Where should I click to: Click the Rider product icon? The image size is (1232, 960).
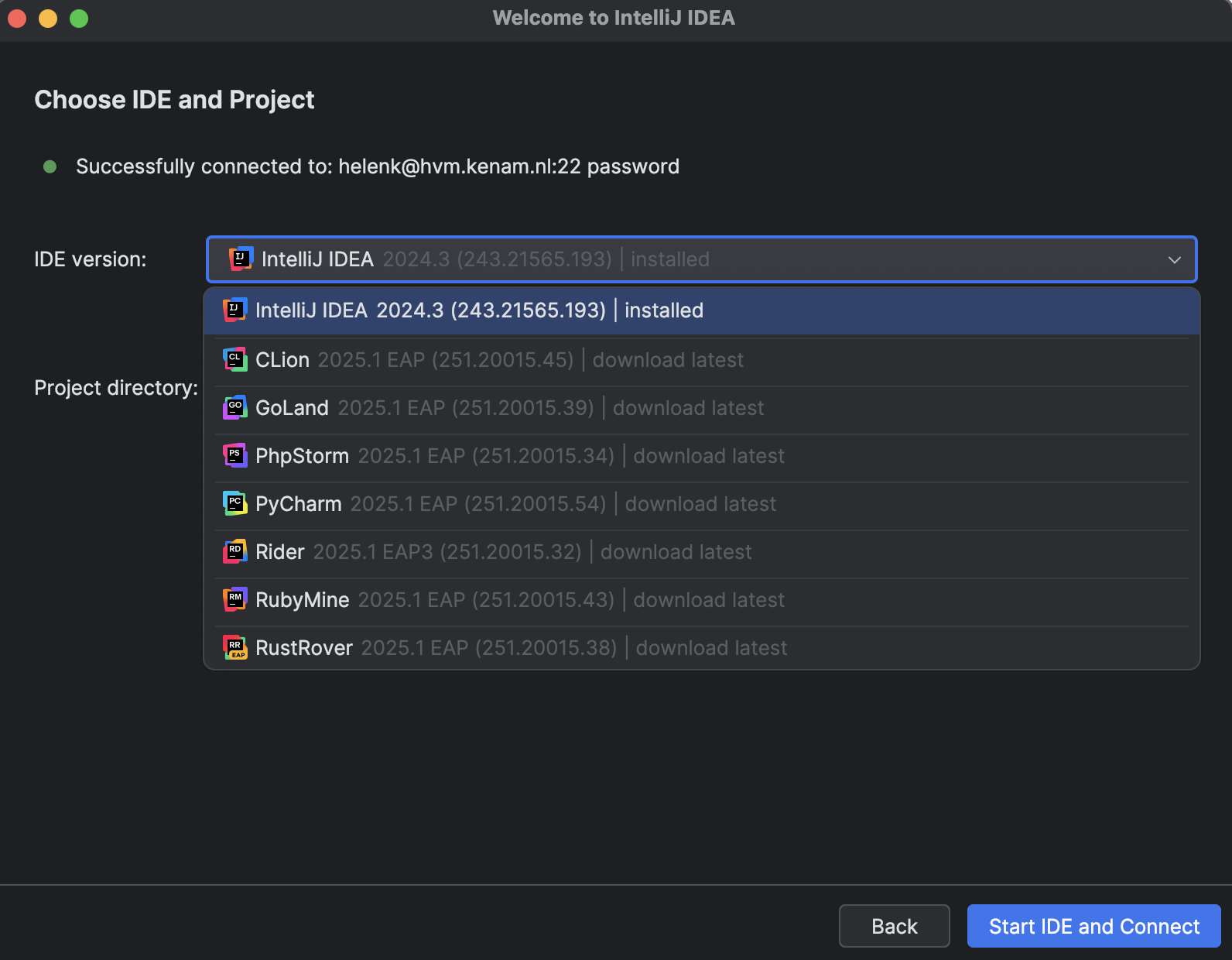click(235, 551)
